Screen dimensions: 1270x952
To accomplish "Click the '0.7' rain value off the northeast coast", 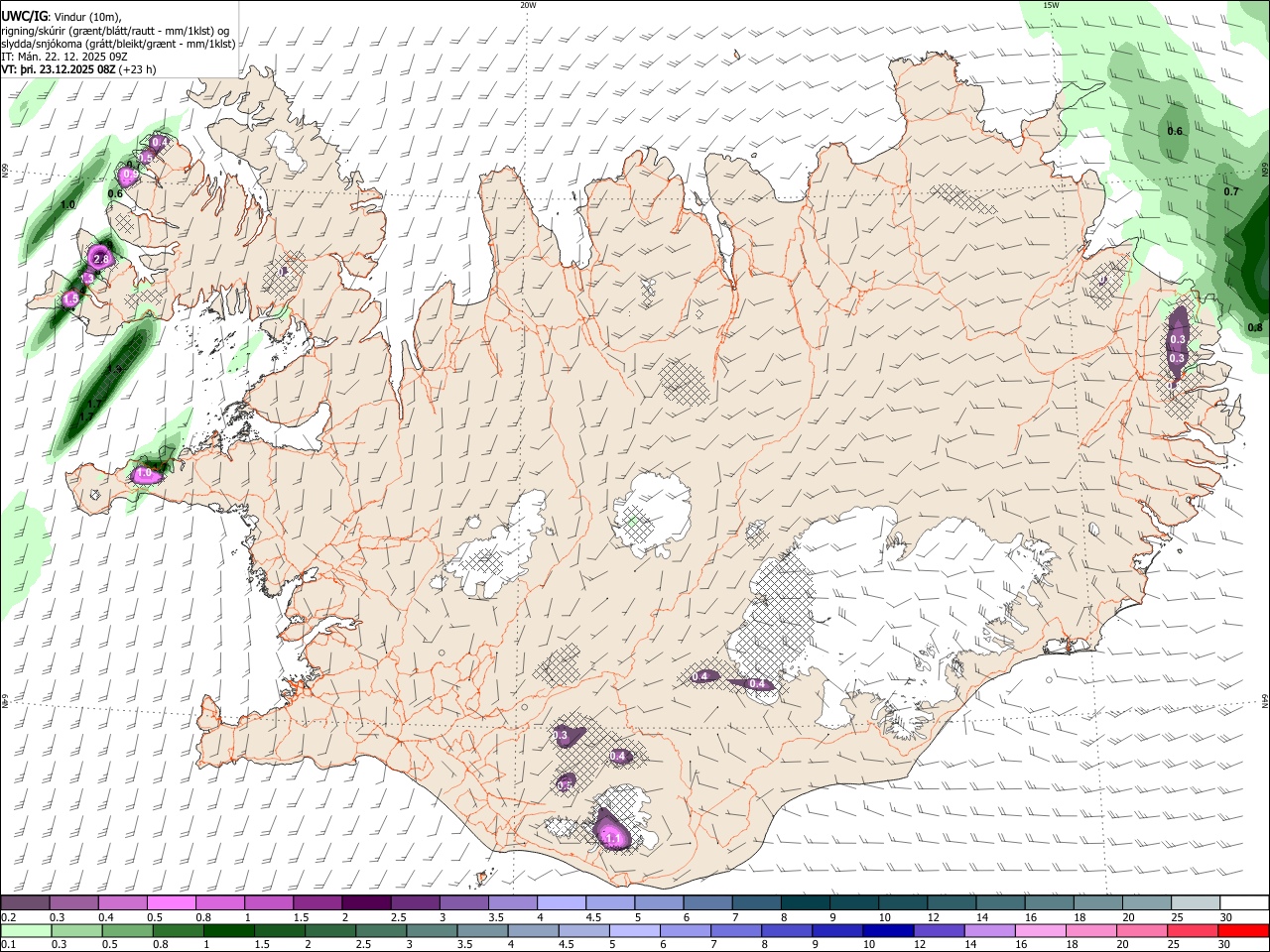I will point(1231,191).
